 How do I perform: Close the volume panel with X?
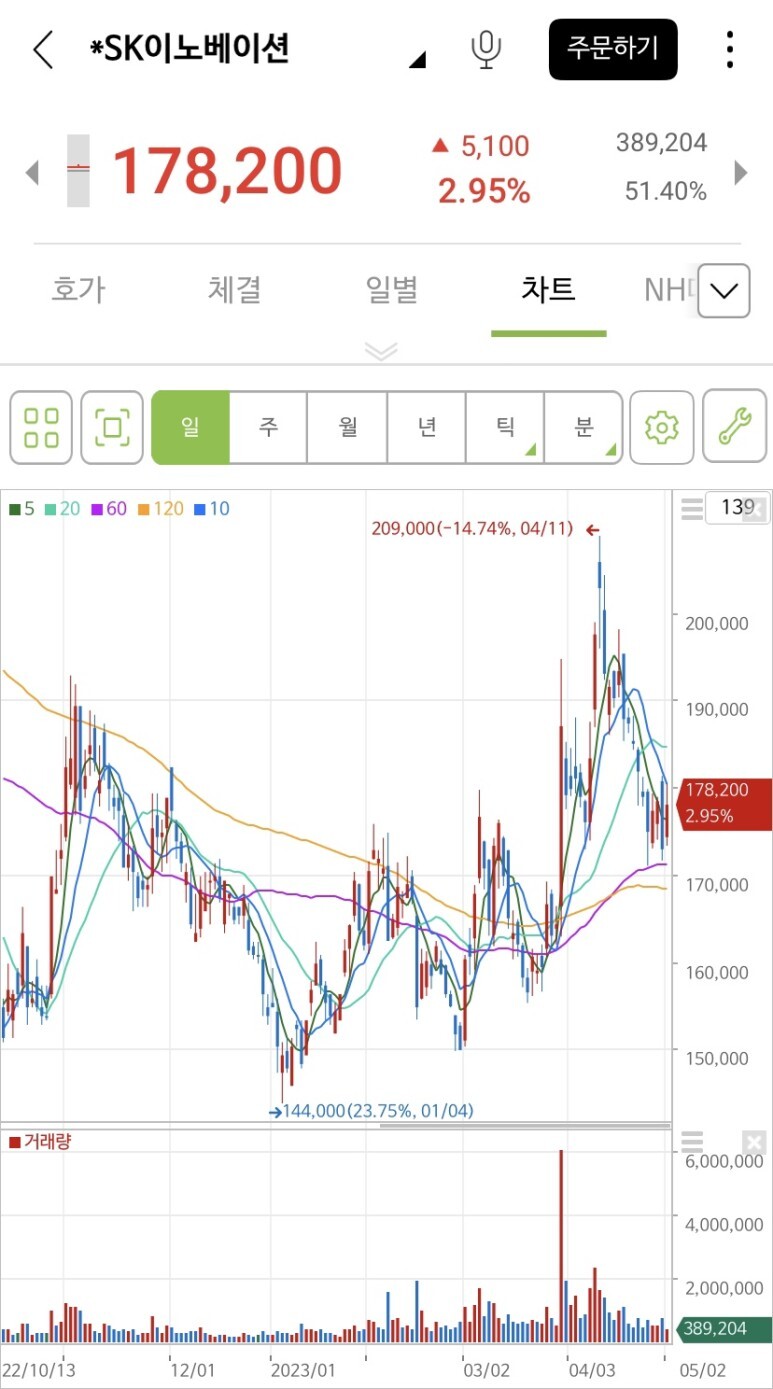pos(754,1142)
